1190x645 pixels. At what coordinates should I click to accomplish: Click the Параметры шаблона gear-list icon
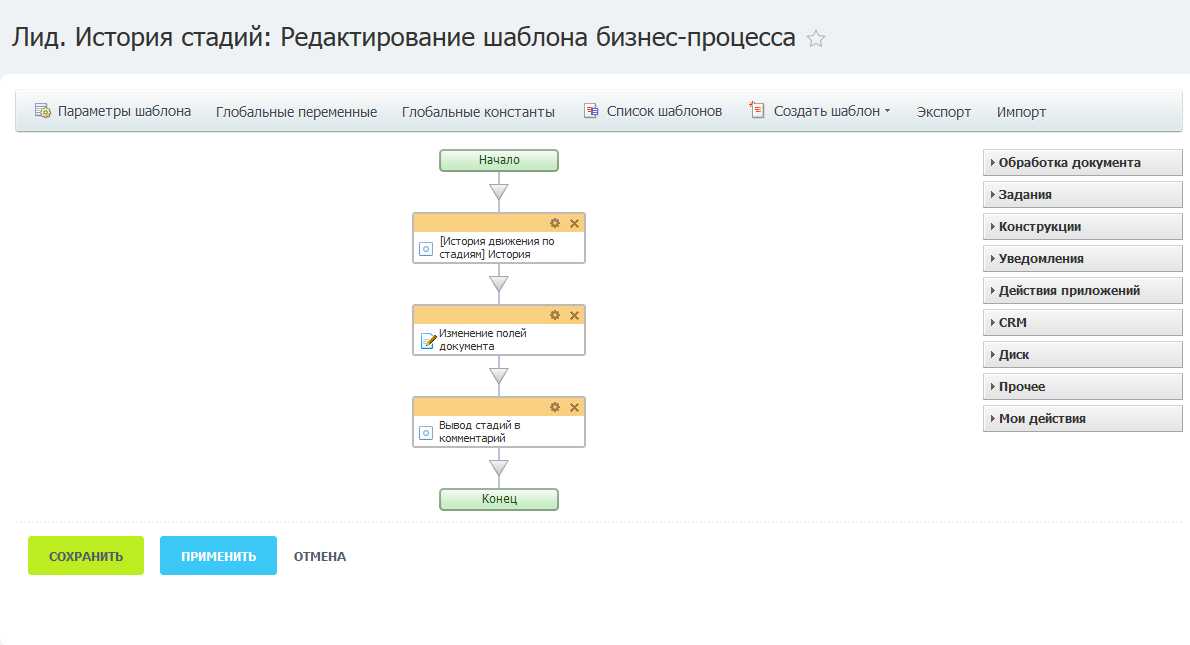43,111
